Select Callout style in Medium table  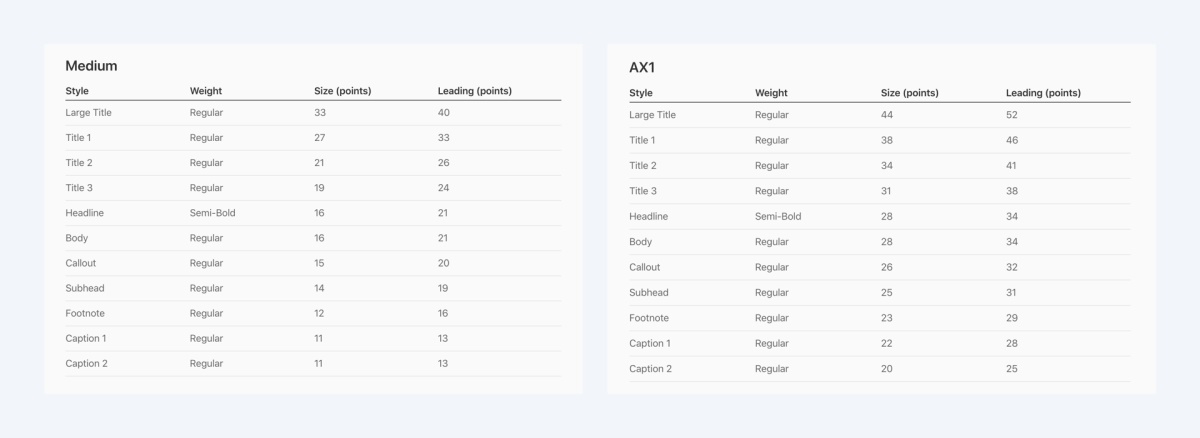[x=81, y=263]
